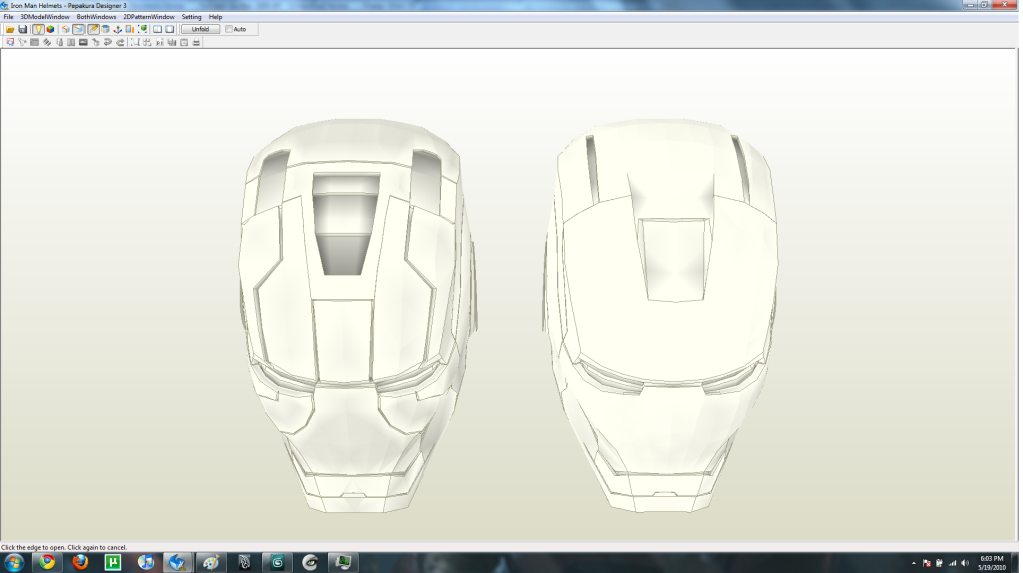
Task: Click the undo arrow icon
Action: pyautogui.click(x=108, y=42)
